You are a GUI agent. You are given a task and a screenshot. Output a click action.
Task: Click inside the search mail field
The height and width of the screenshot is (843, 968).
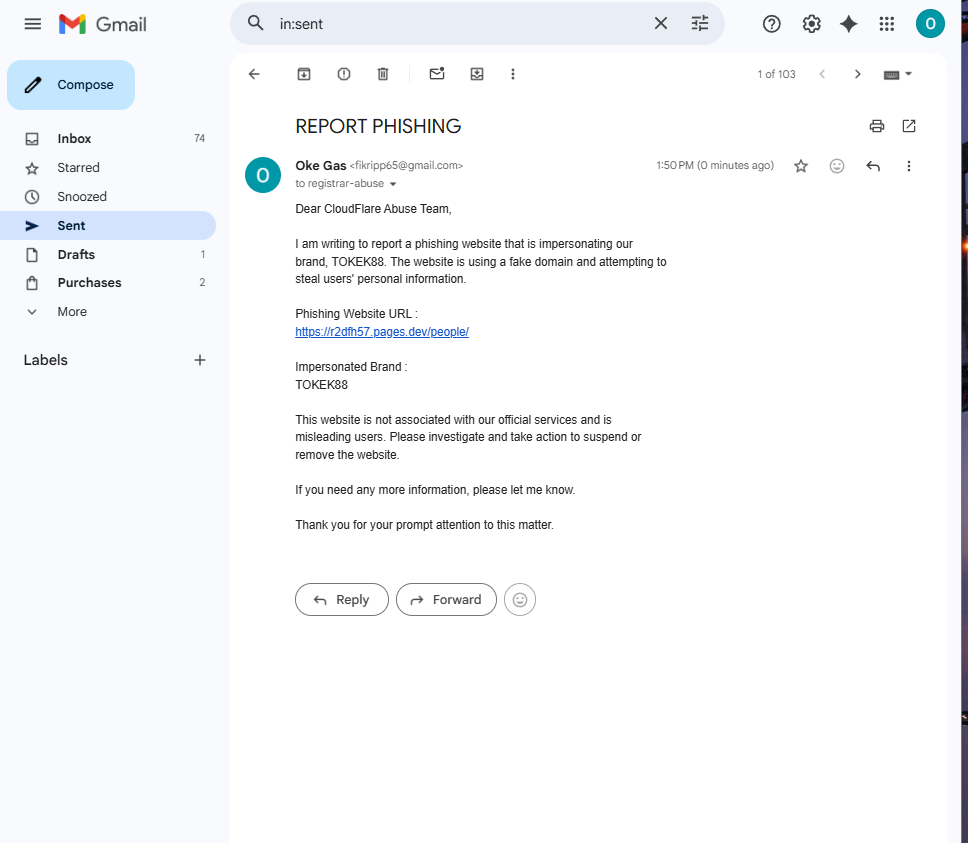(x=462, y=23)
